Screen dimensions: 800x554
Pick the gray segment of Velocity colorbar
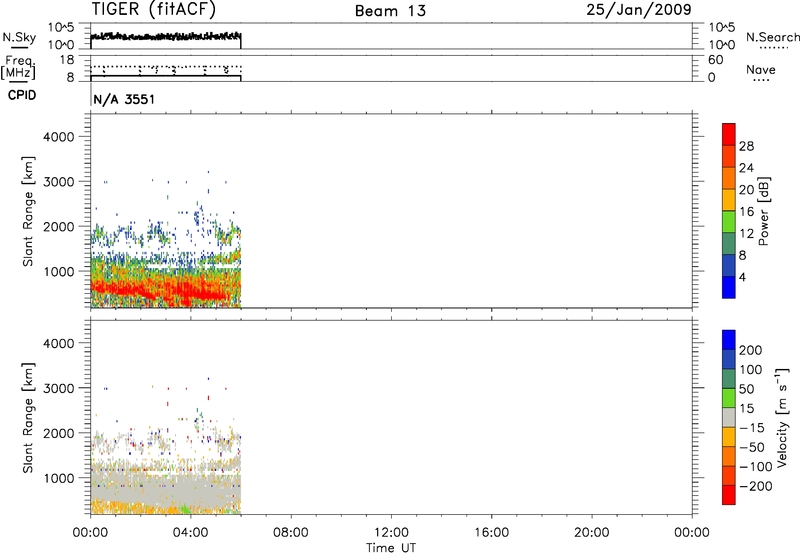pos(729,418)
